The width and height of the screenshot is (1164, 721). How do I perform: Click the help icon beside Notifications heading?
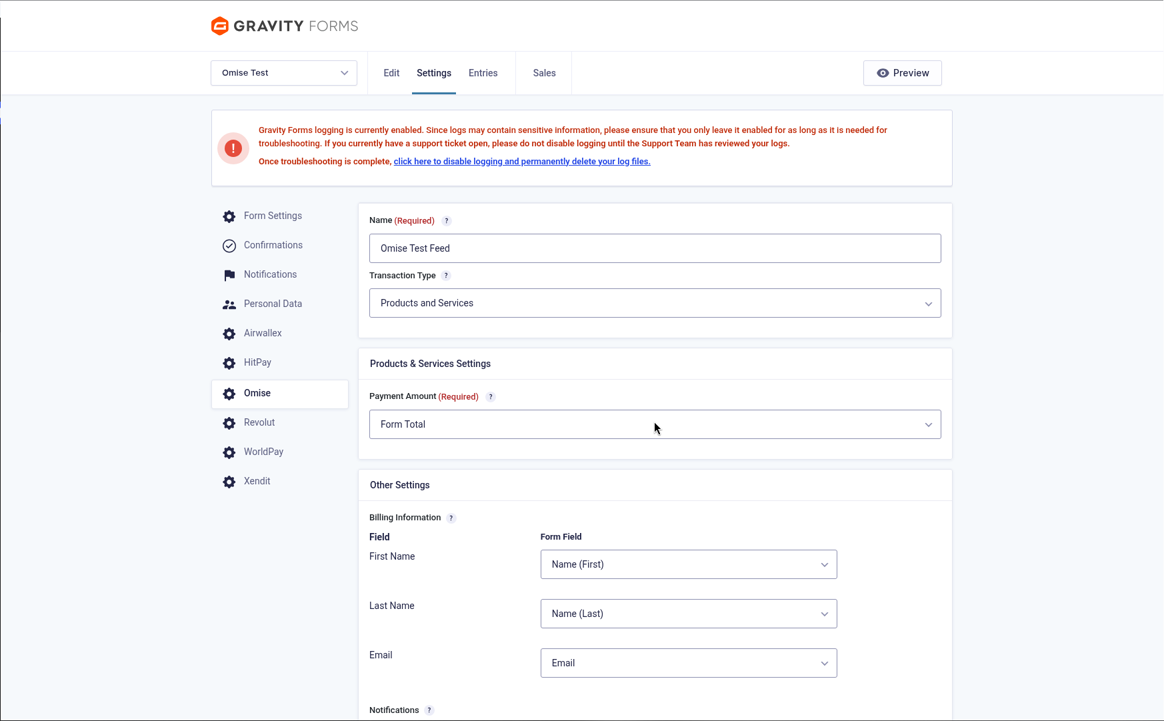pyautogui.click(x=429, y=711)
